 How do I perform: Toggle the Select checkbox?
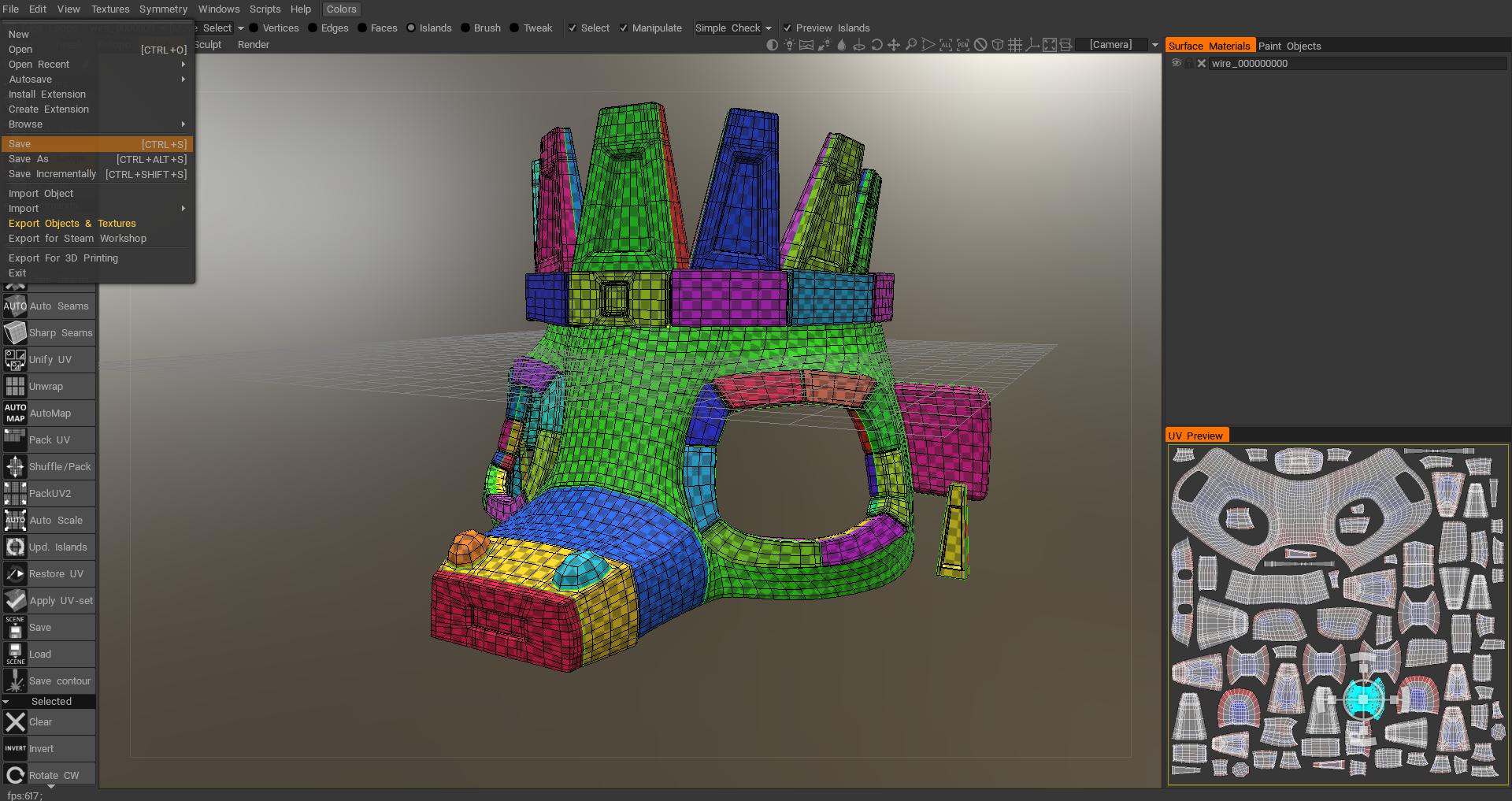coord(573,28)
